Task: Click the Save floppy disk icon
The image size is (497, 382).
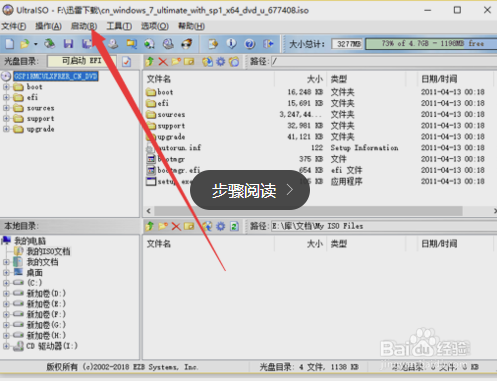Action: pyautogui.click(x=68, y=44)
